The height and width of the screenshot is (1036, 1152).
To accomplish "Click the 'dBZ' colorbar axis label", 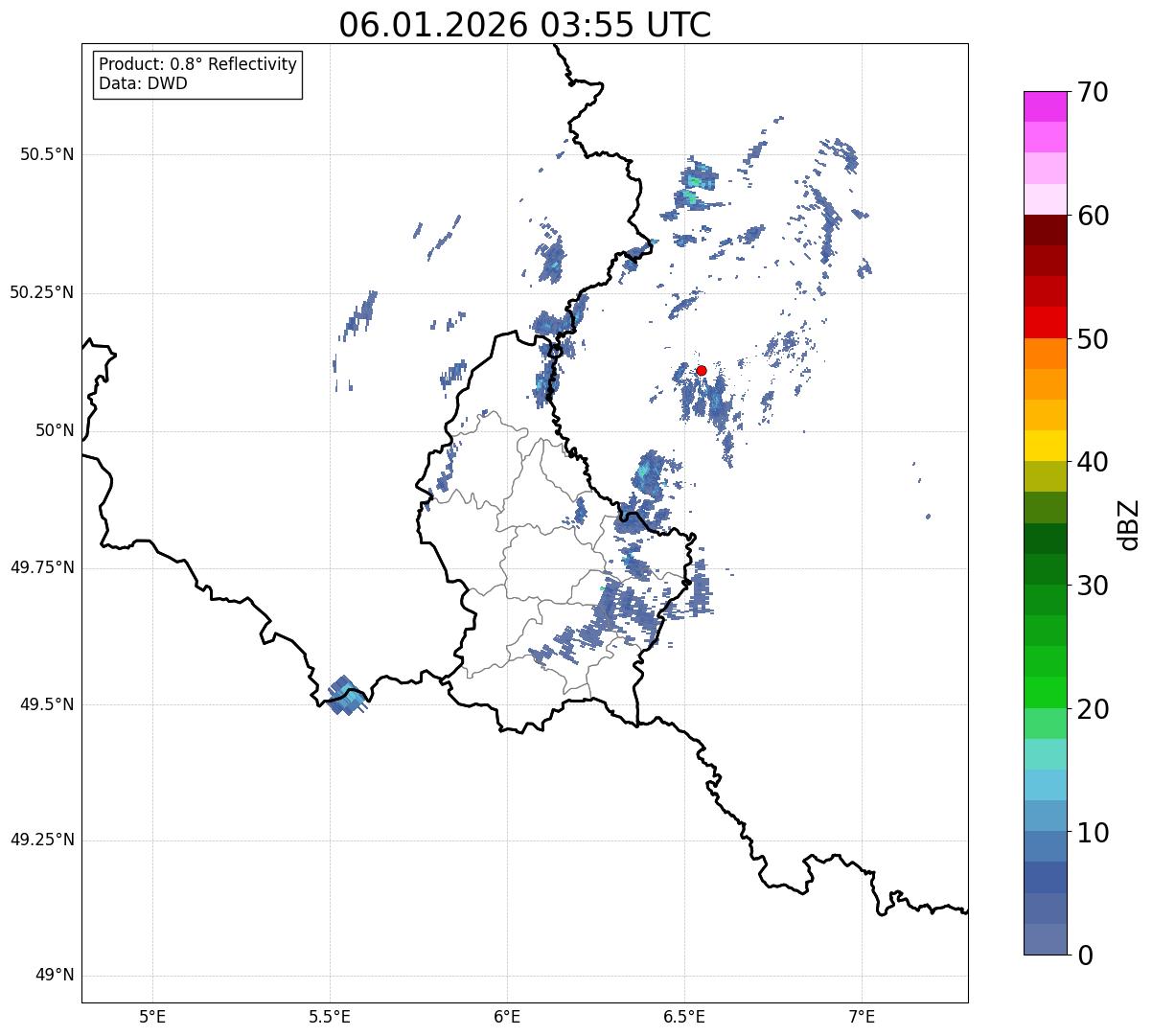I will 1128,523.
